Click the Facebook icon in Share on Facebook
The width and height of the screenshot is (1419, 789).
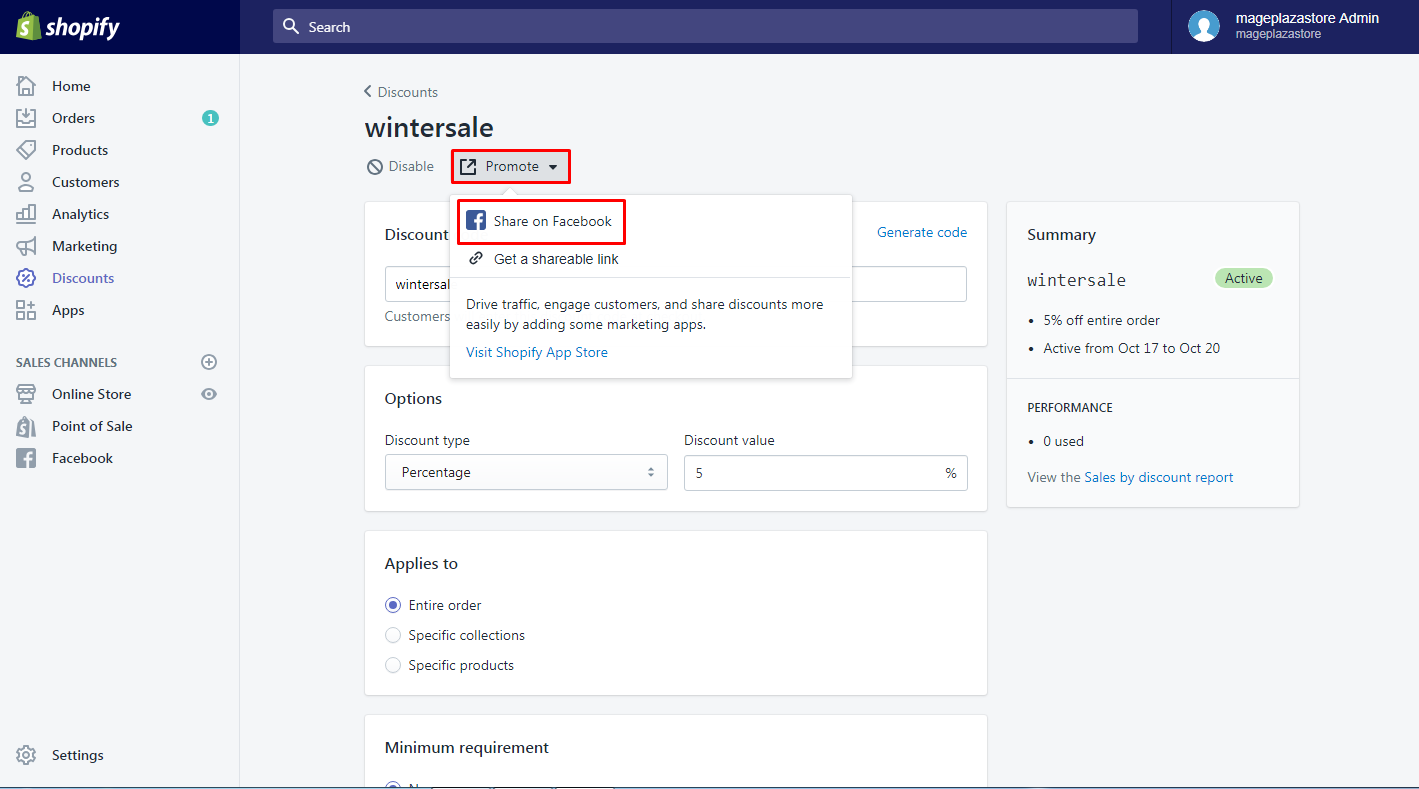(x=476, y=221)
